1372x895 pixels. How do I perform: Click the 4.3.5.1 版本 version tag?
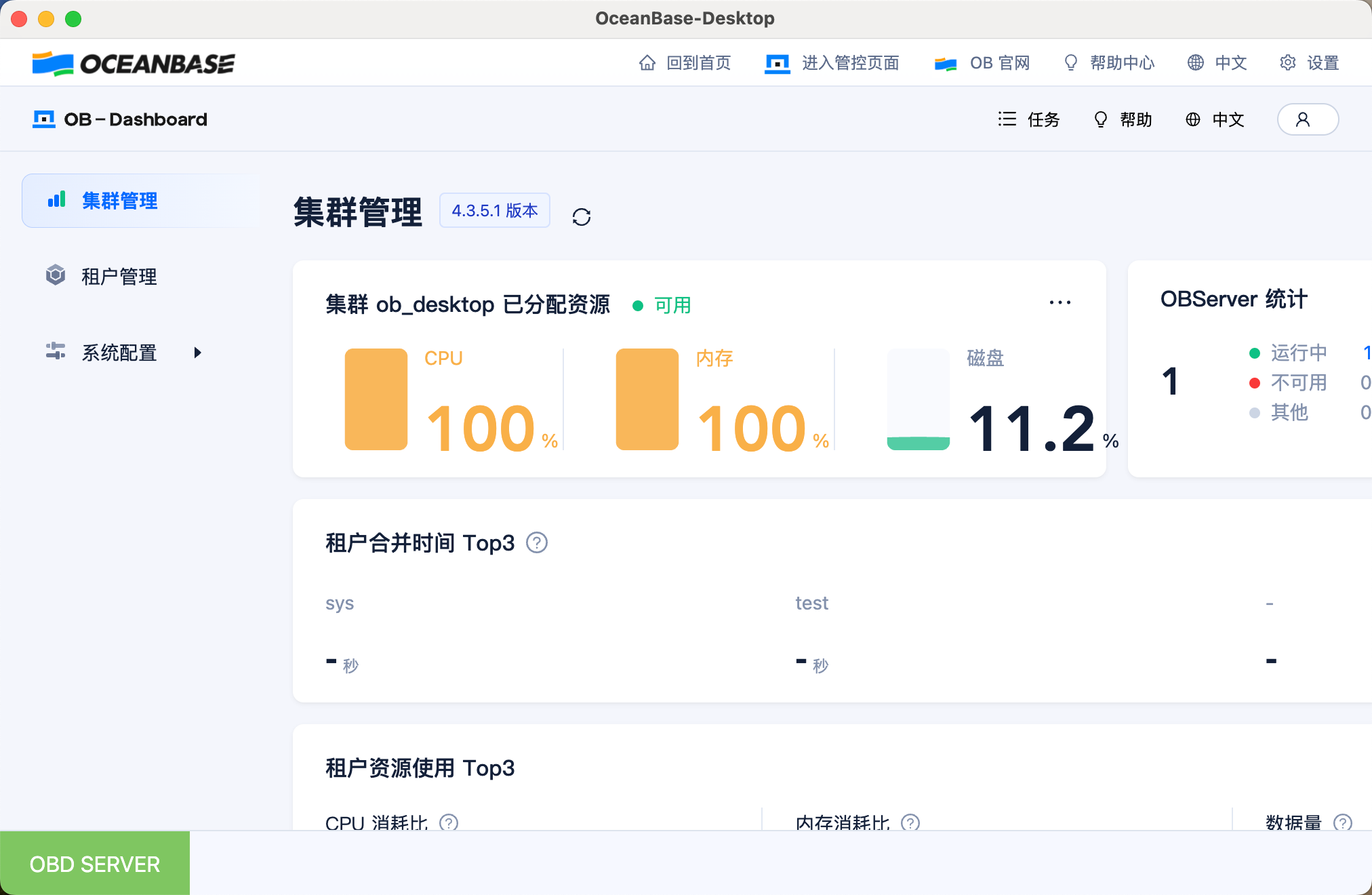coord(494,211)
